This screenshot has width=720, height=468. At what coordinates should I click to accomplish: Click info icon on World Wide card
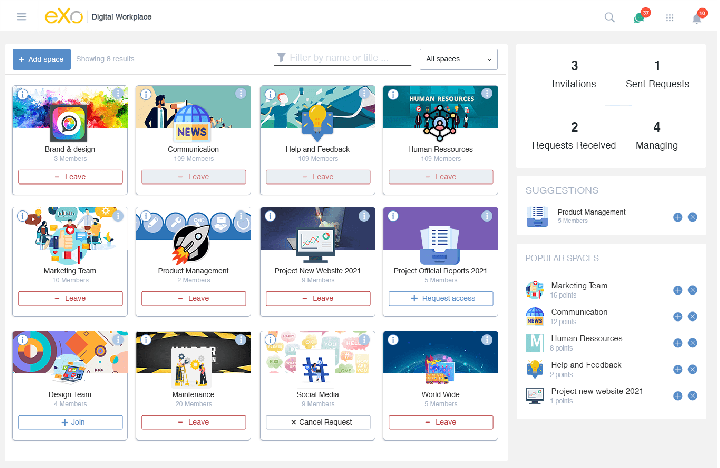[393, 340]
